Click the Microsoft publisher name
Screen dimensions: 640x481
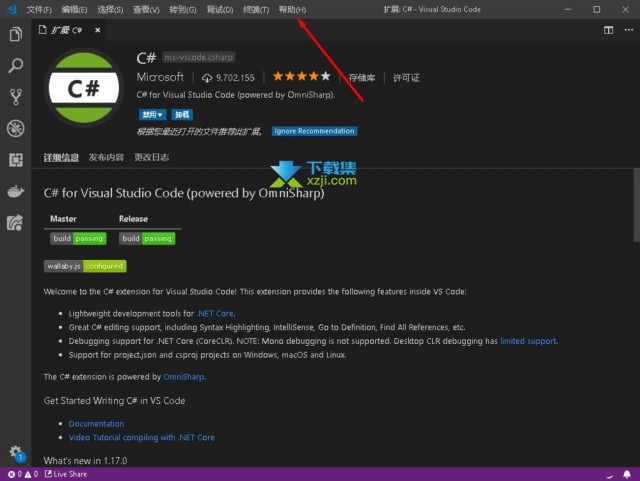[x=160, y=77]
